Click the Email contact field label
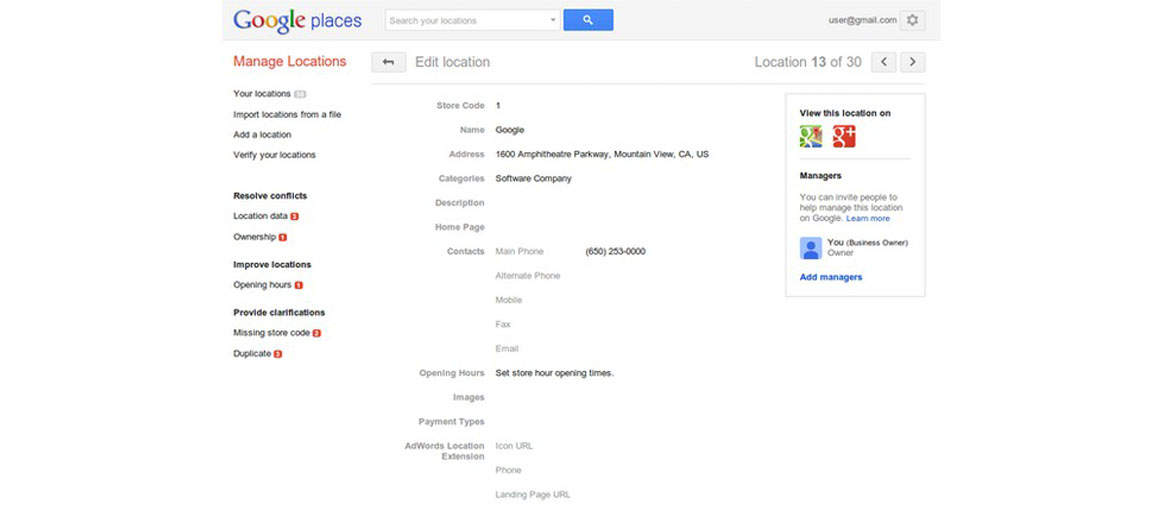Image resolution: width=1170 pixels, height=520 pixels. (x=507, y=348)
